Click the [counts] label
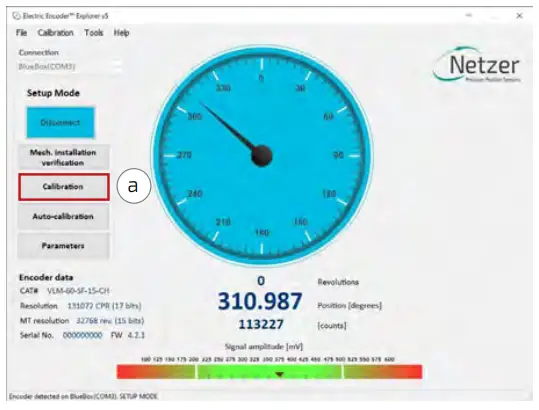This screenshot has height=410, width=539. click(x=332, y=325)
